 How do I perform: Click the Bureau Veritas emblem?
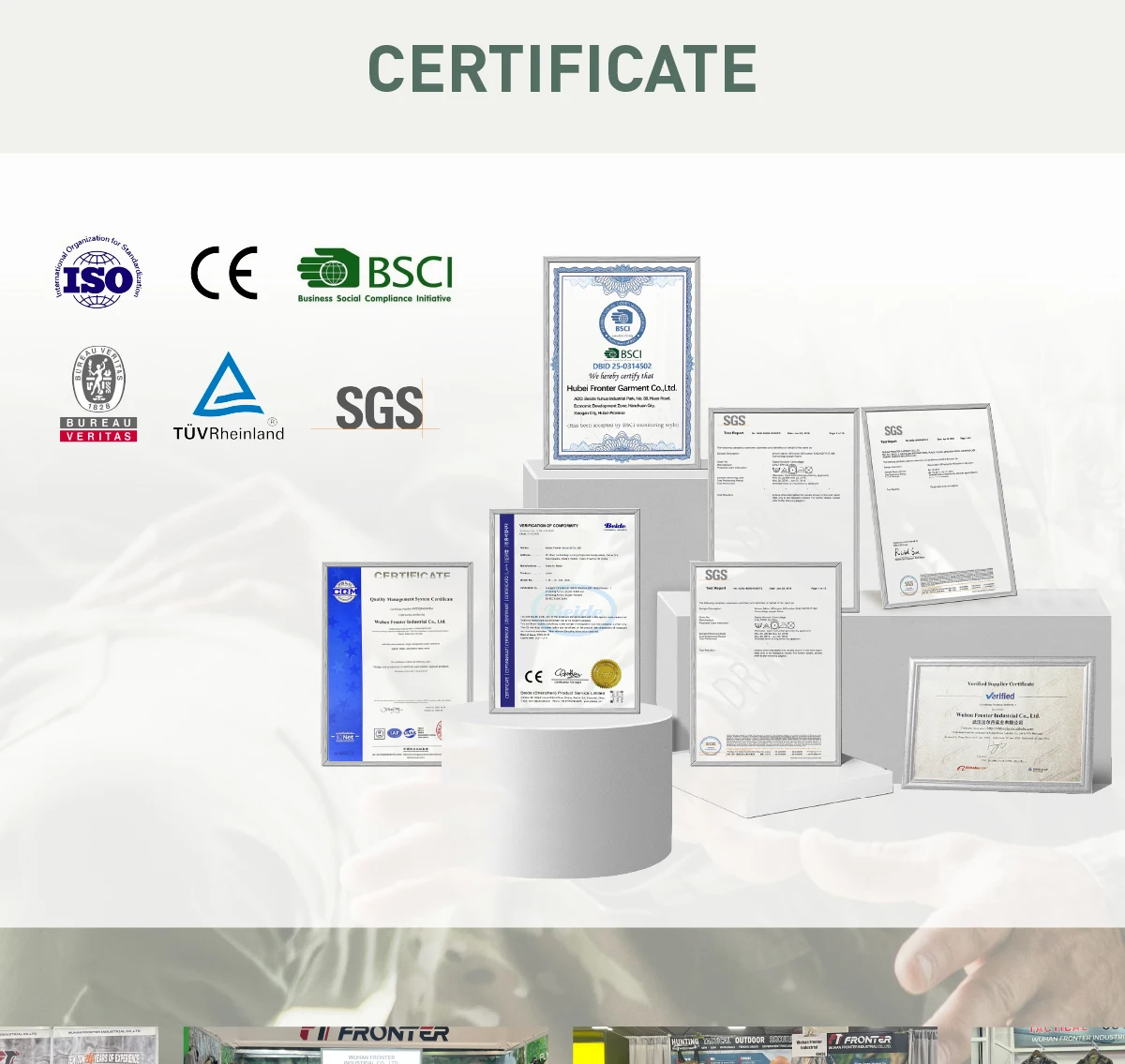click(99, 393)
